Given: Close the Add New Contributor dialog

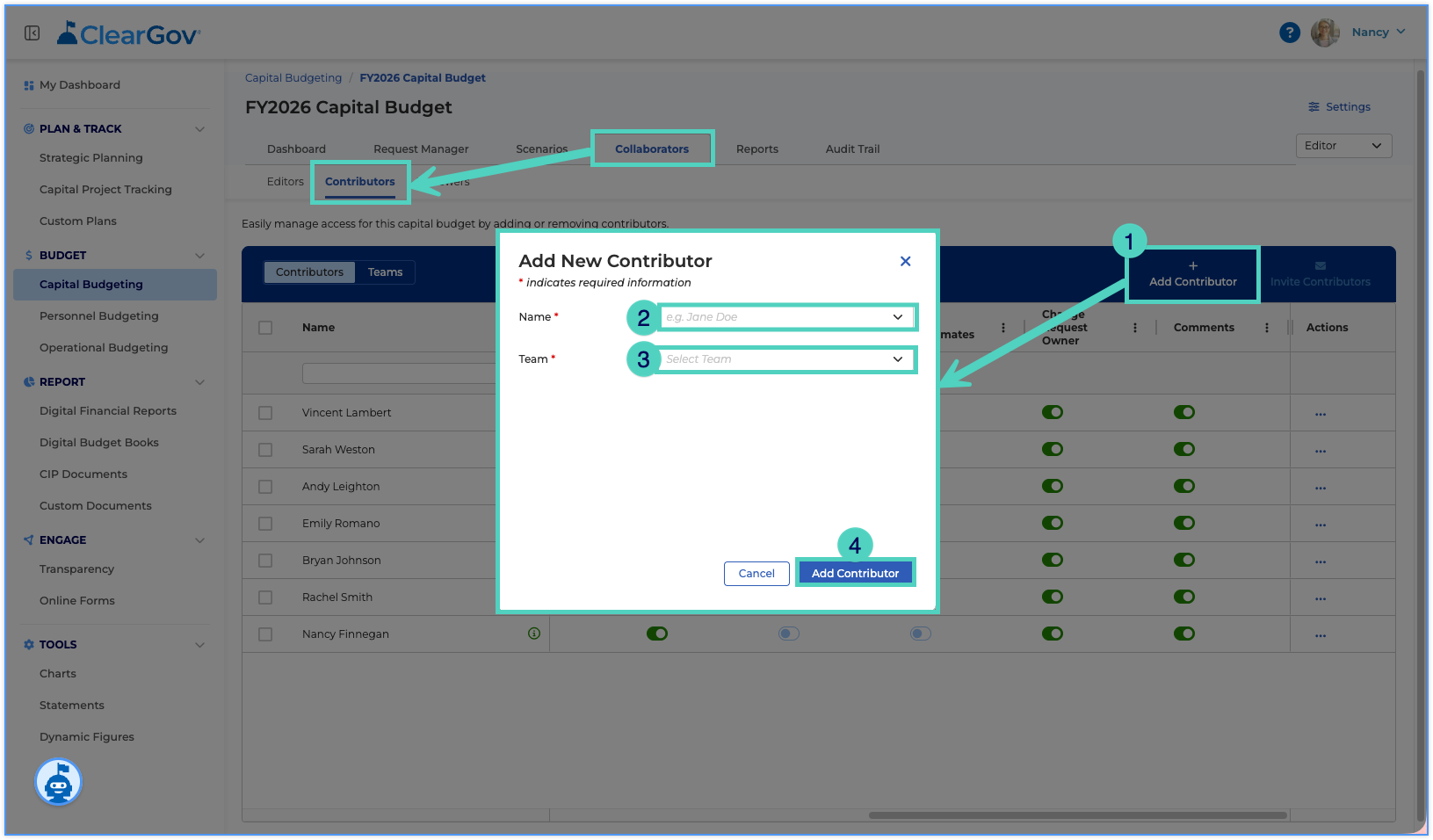Looking at the screenshot, I should 905,261.
